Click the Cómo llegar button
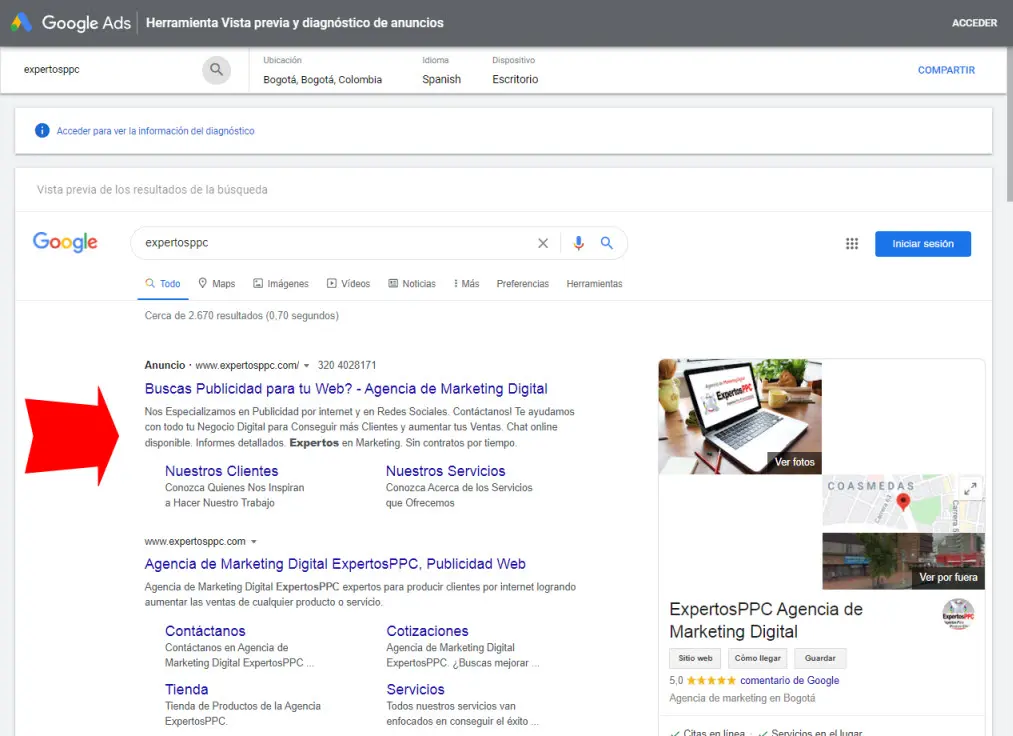Image resolution: width=1013 pixels, height=736 pixels. pyautogui.click(x=757, y=658)
